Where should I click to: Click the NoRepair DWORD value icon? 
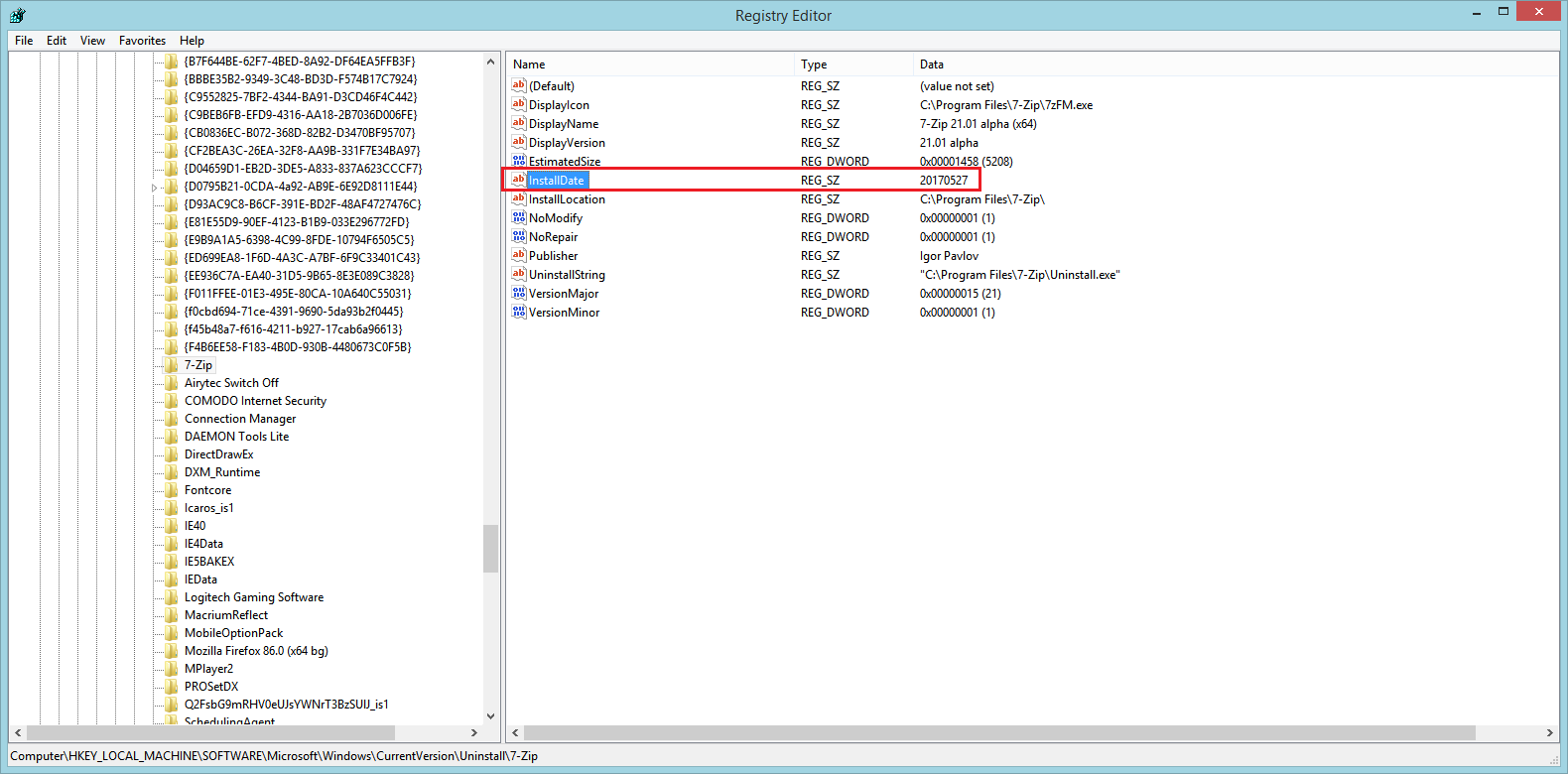pos(518,236)
